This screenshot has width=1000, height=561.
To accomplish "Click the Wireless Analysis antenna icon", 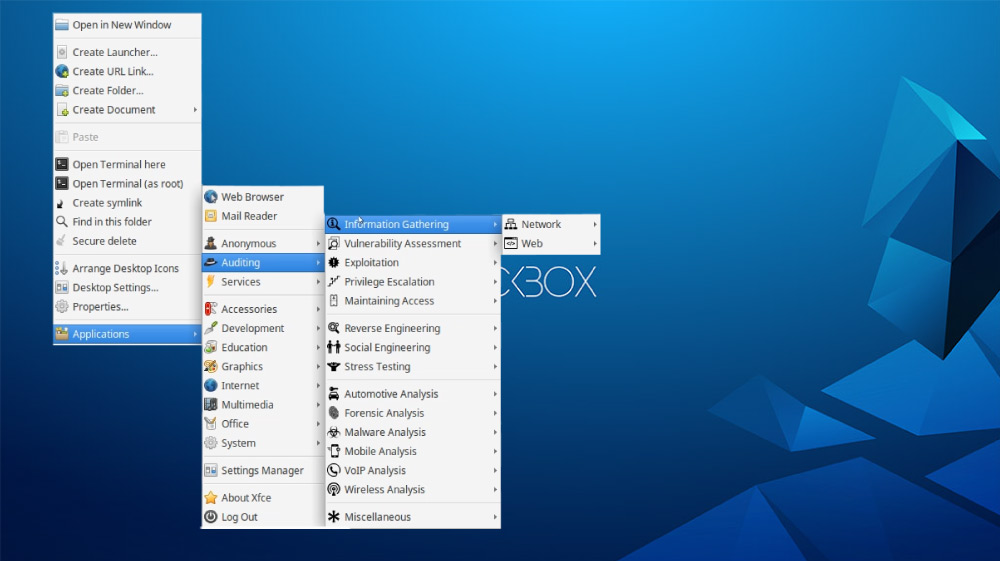I will point(334,490).
